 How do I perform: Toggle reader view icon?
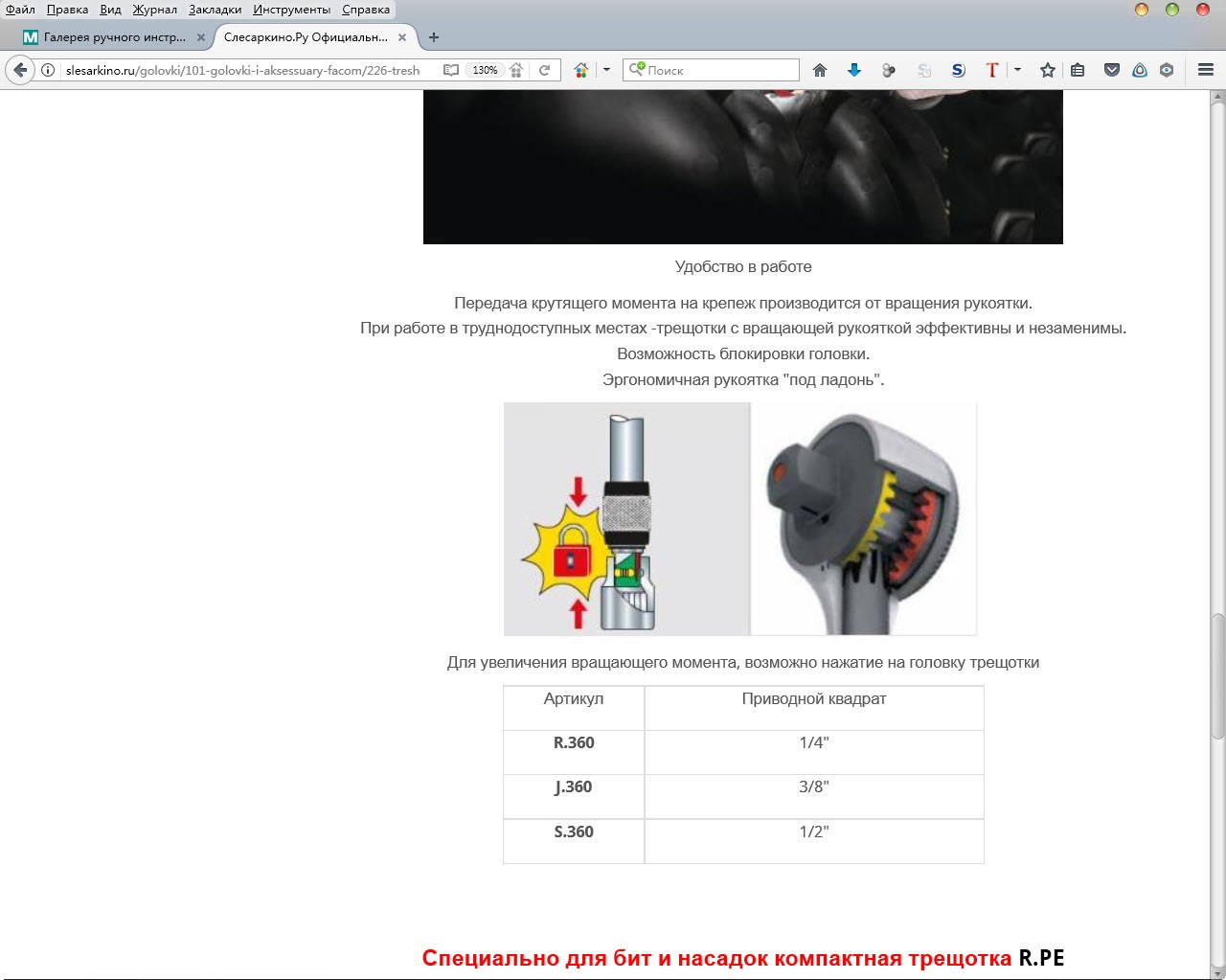pos(451,70)
